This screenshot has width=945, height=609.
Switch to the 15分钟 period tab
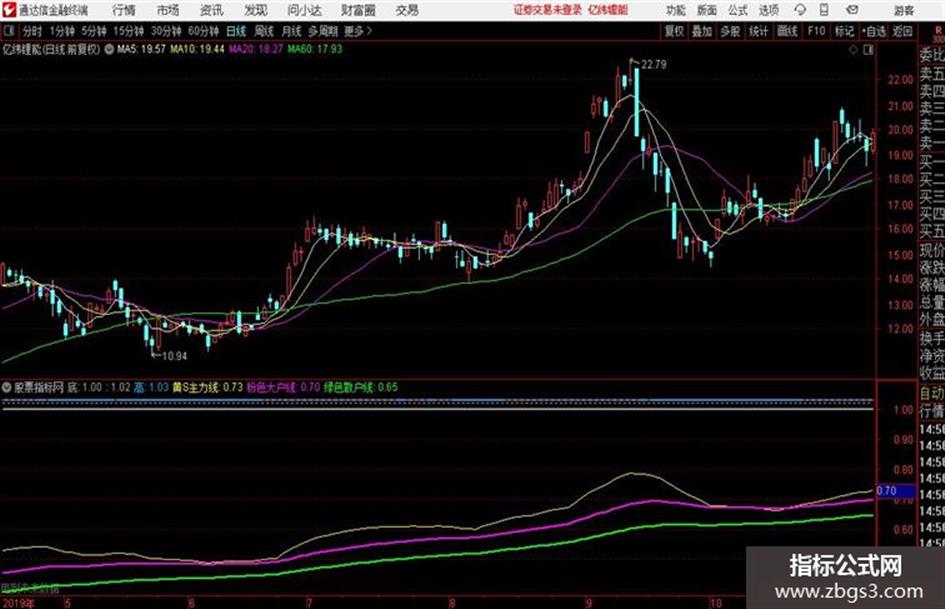point(129,31)
